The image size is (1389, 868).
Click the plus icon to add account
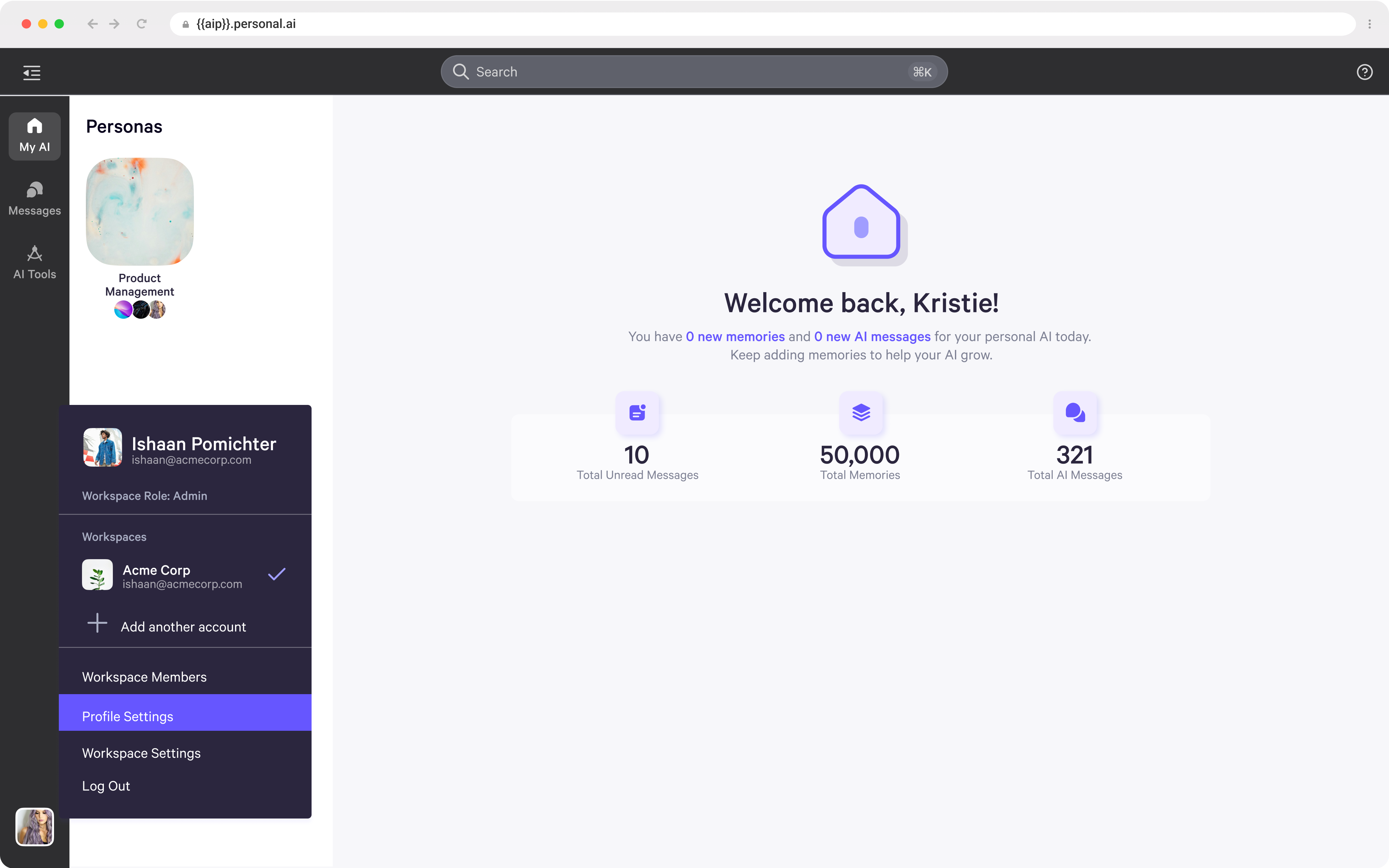[97, 623]
